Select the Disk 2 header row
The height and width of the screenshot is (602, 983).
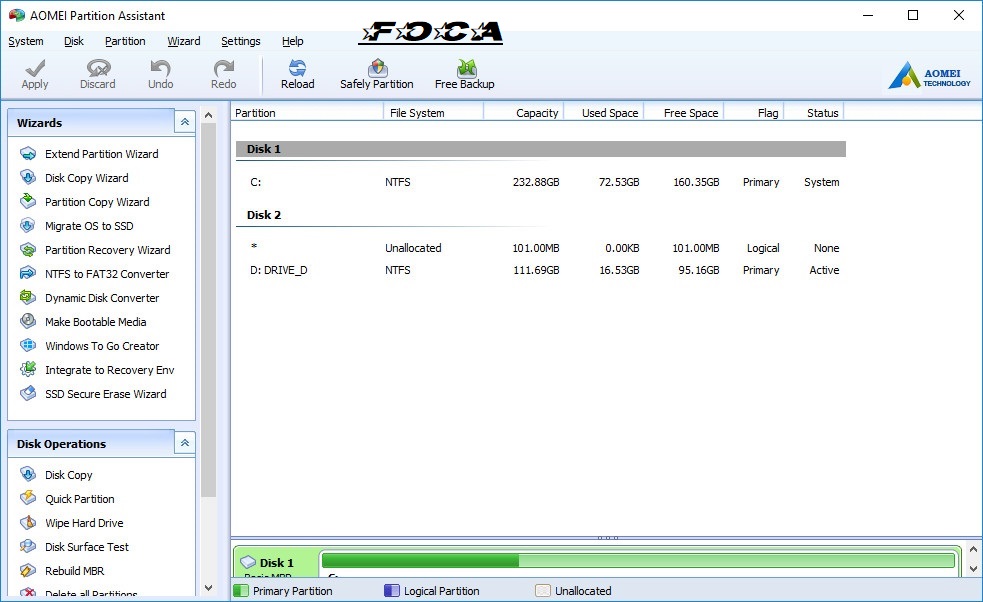point(540,214)
